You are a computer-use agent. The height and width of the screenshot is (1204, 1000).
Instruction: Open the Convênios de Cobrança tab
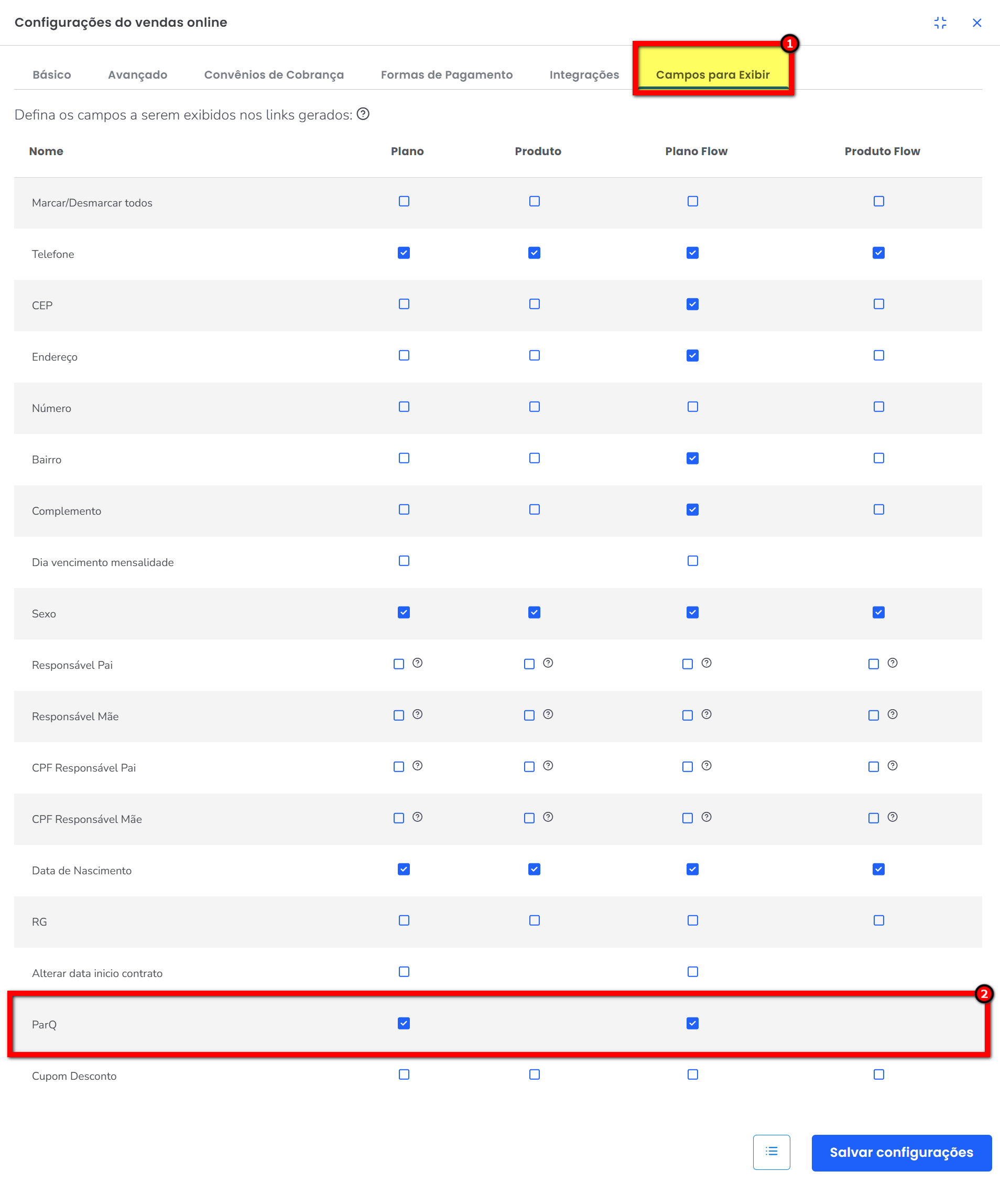(x=274, y=74)
